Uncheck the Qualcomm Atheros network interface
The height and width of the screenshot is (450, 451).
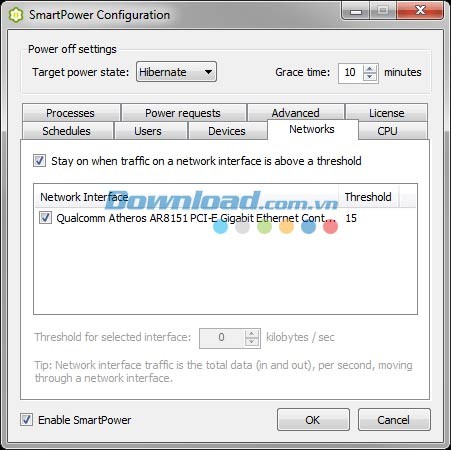coord(45,218)
